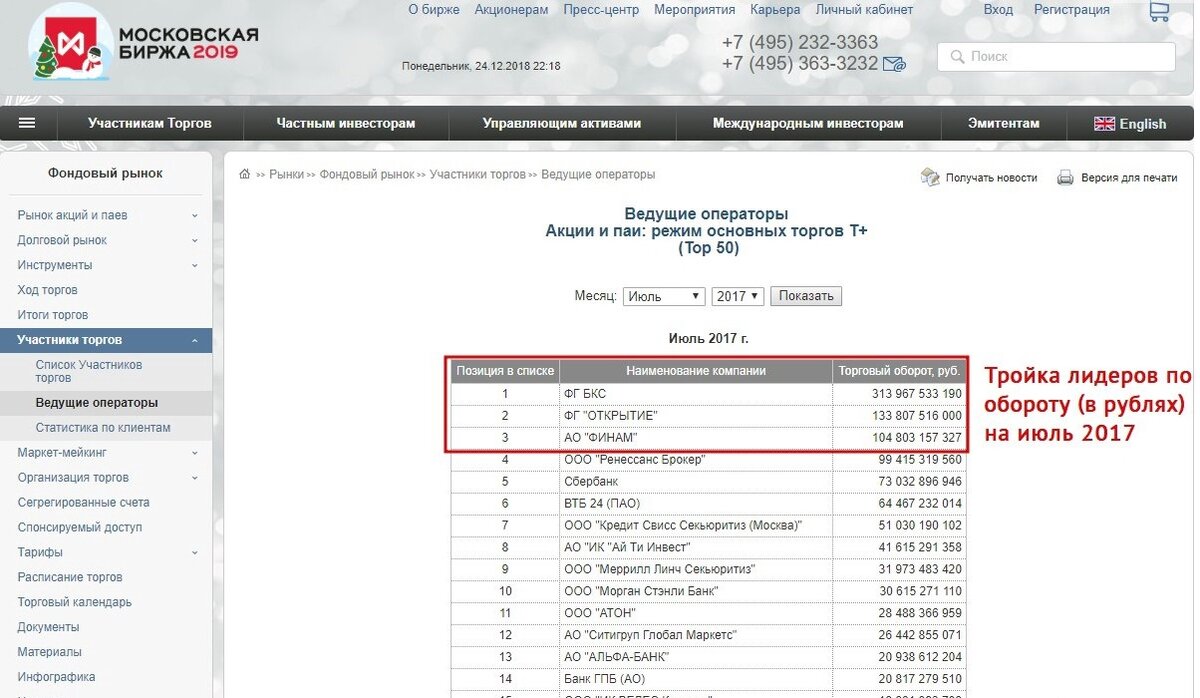
Task: Open Участники торгов breadcrumb link
Action: (478, 174)
